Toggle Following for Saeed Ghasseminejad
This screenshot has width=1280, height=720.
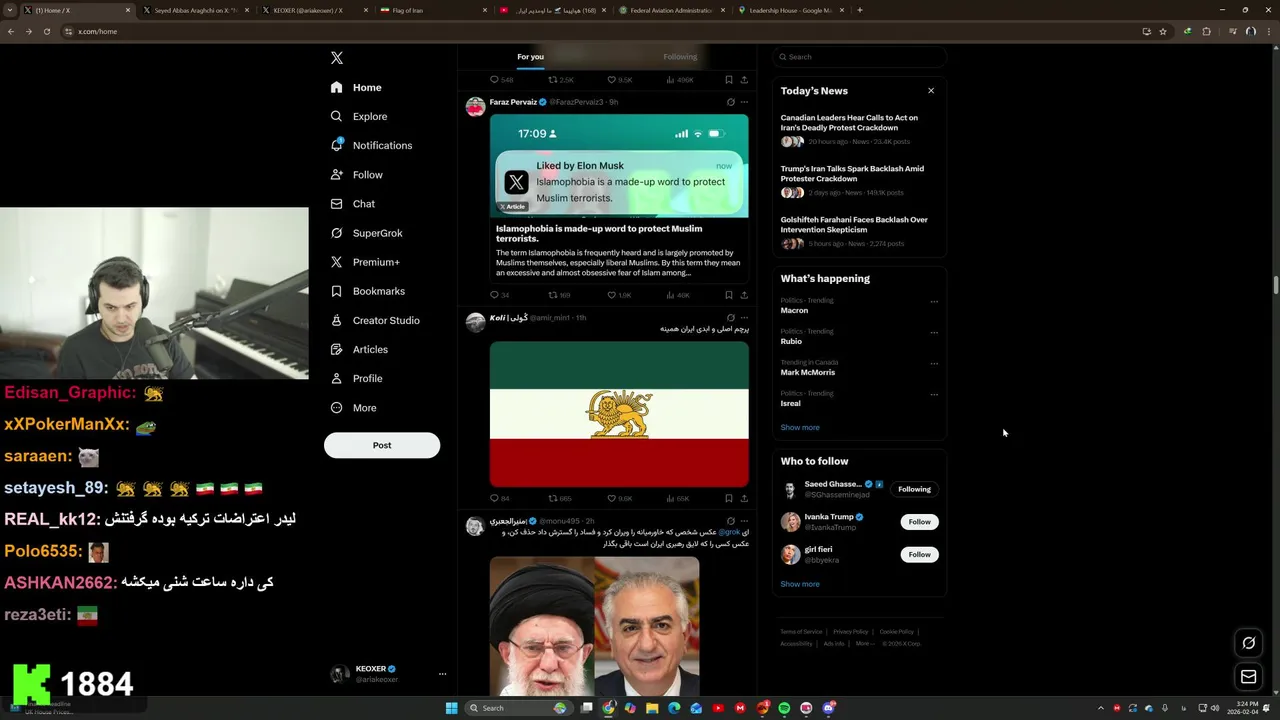(914, 489)
